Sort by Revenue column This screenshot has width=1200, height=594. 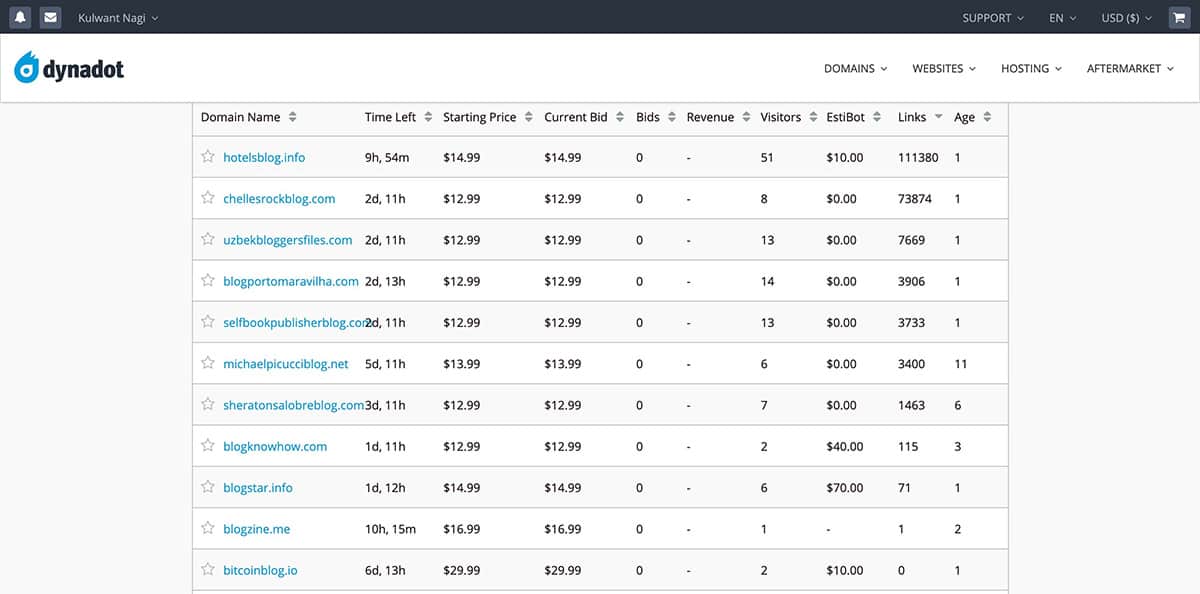tap(718, 117)
